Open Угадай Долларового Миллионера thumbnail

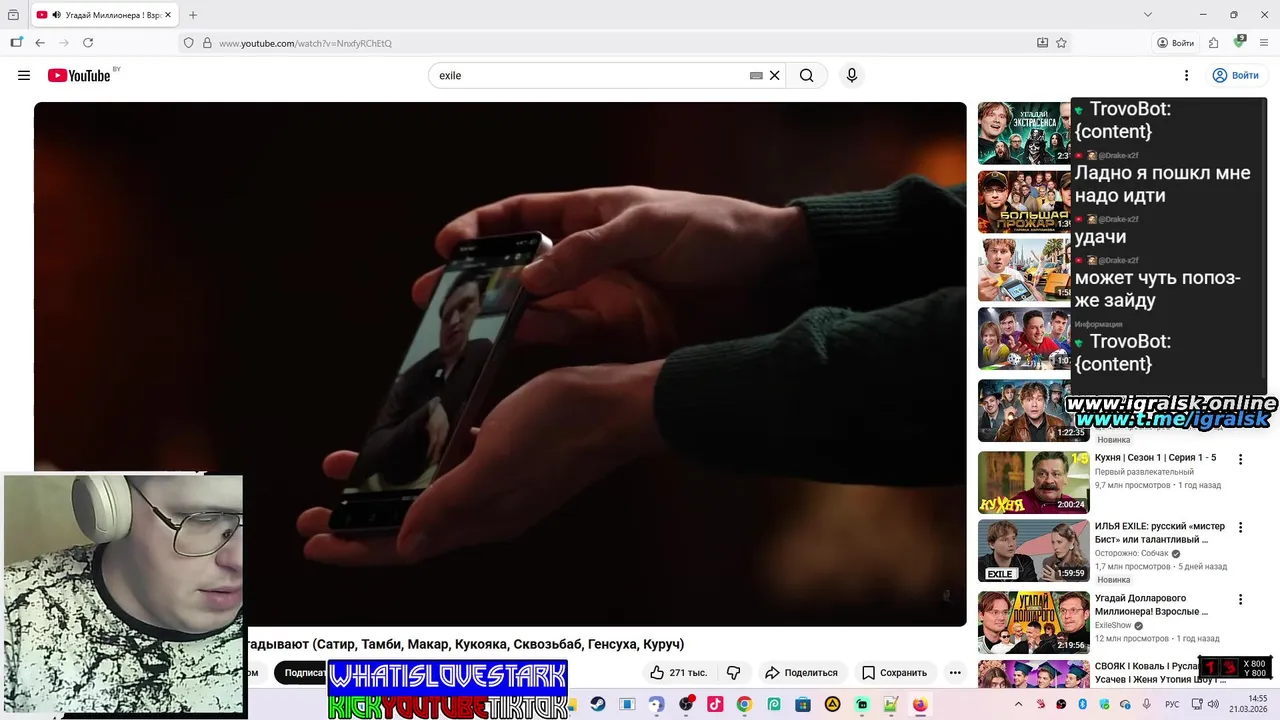click(x=1033, y=622)
